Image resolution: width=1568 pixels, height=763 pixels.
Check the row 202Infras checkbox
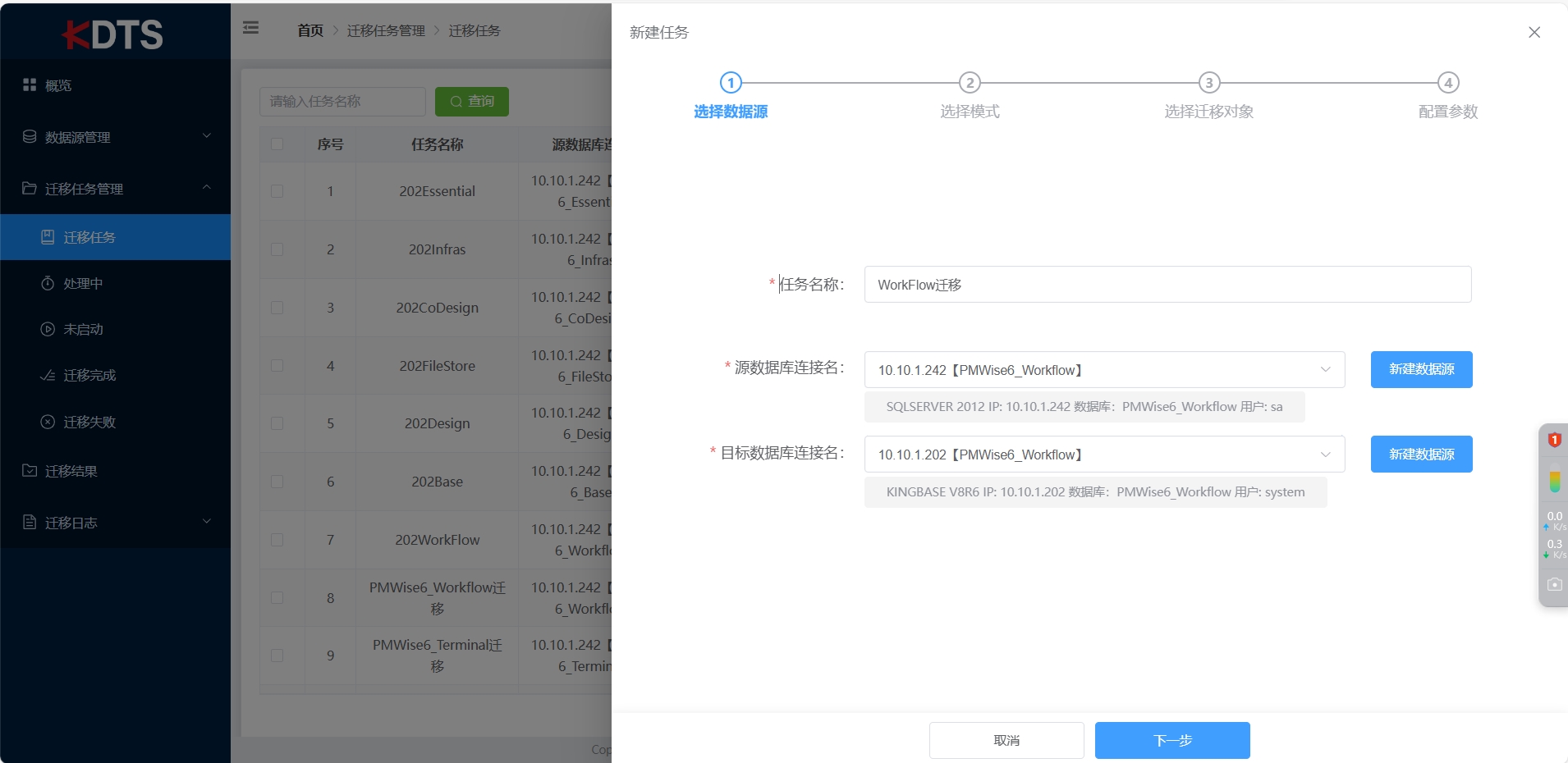tap(277, 249)
